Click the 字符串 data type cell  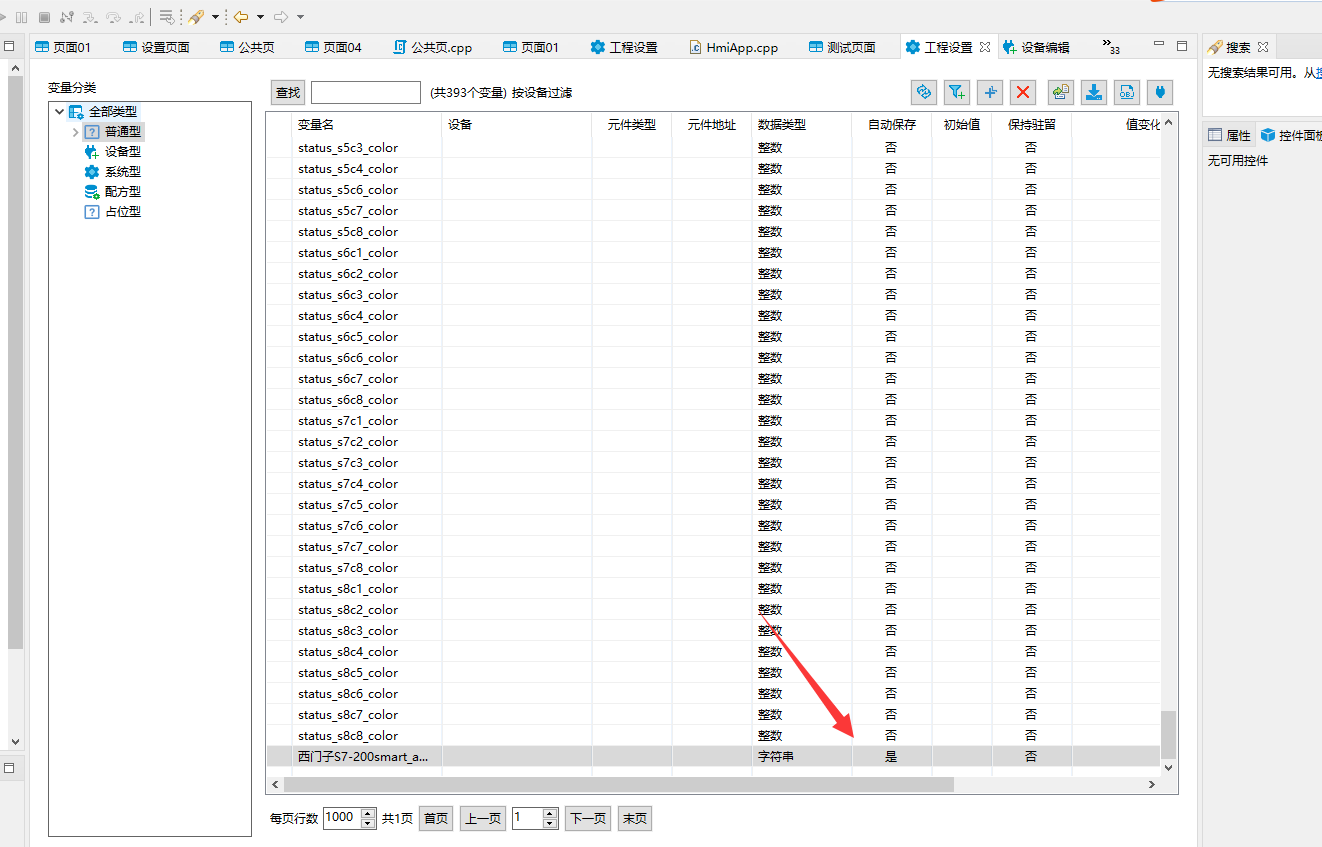pyautogui.click(x=802, y=757)
